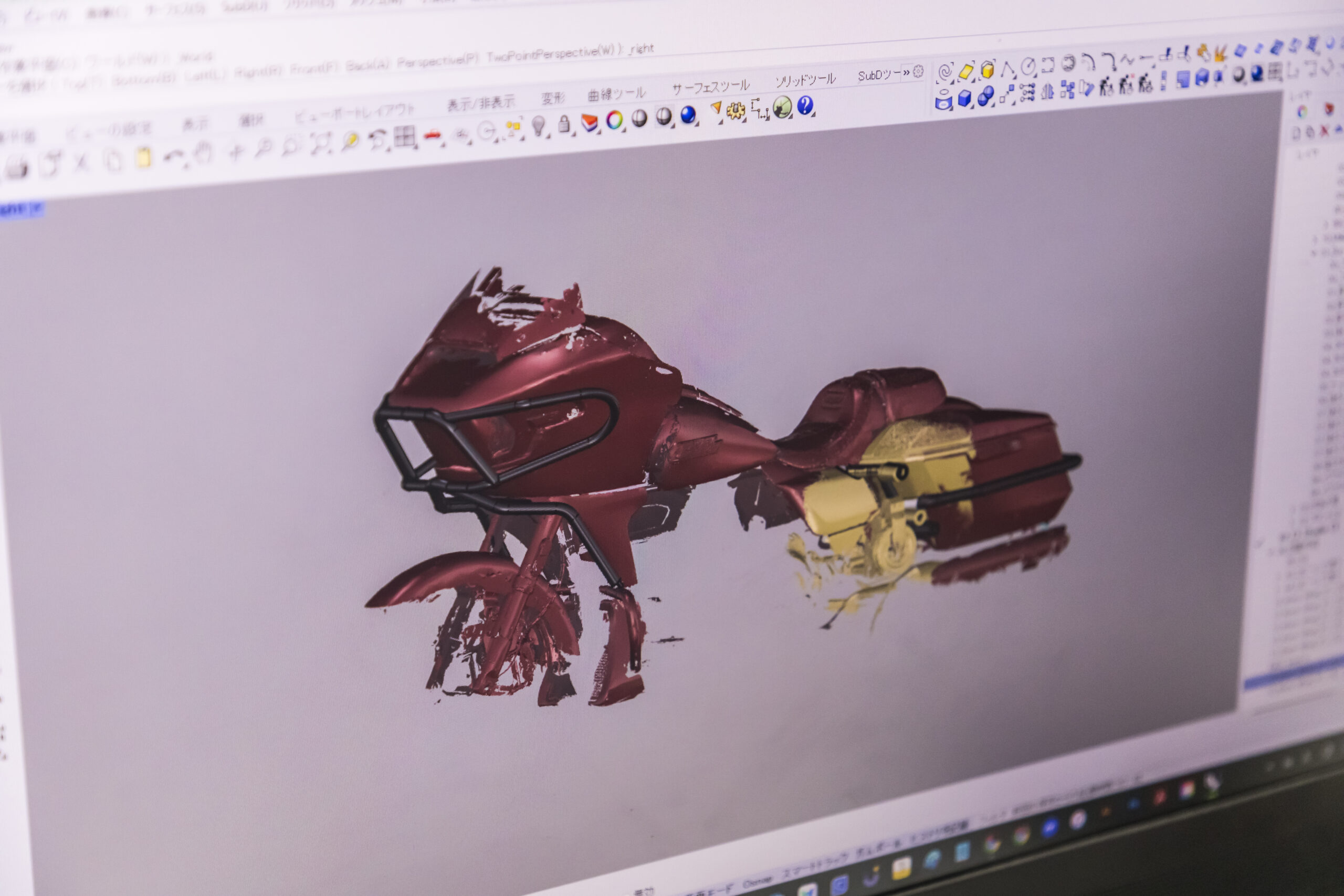This screenshot has height=896, width=1344.
Task: Open the four-viewport layout grid icon
Action: (405, 136)
